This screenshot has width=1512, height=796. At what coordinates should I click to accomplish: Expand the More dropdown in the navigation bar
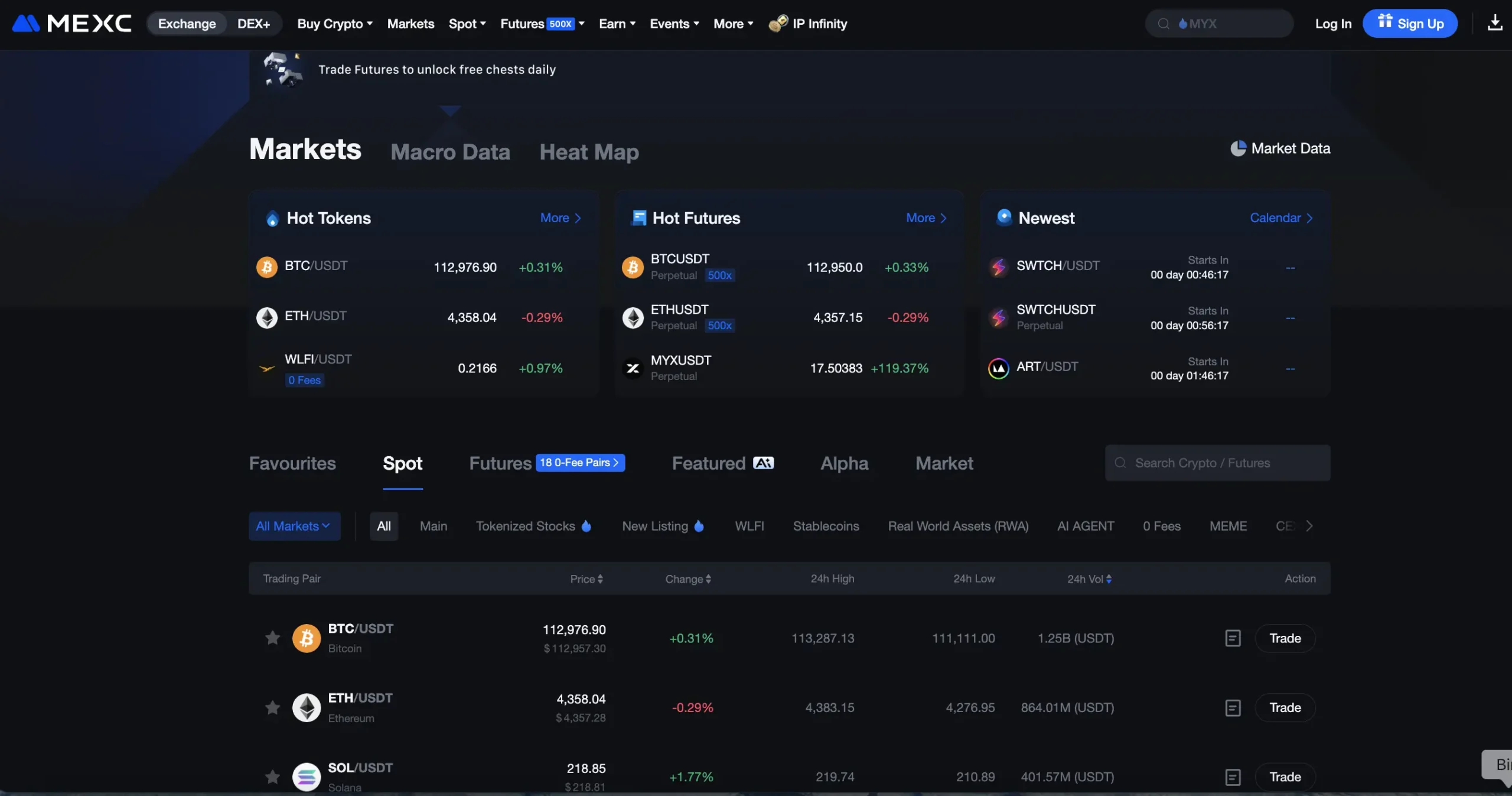pos(734,24)
